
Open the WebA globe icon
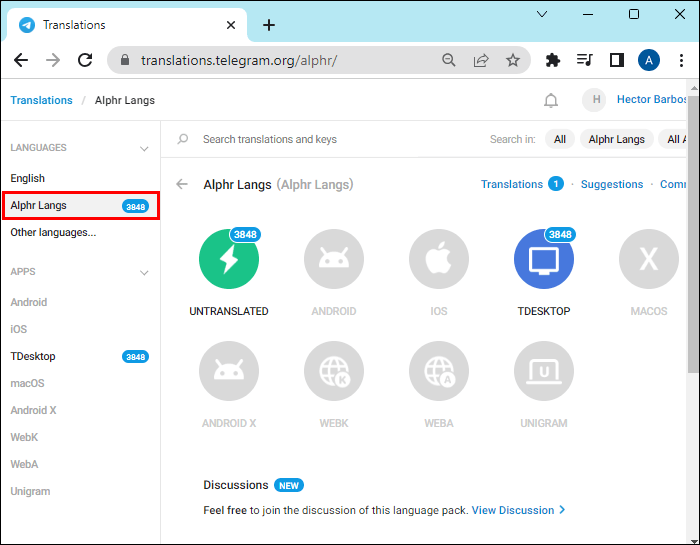[x=439, y=371]
